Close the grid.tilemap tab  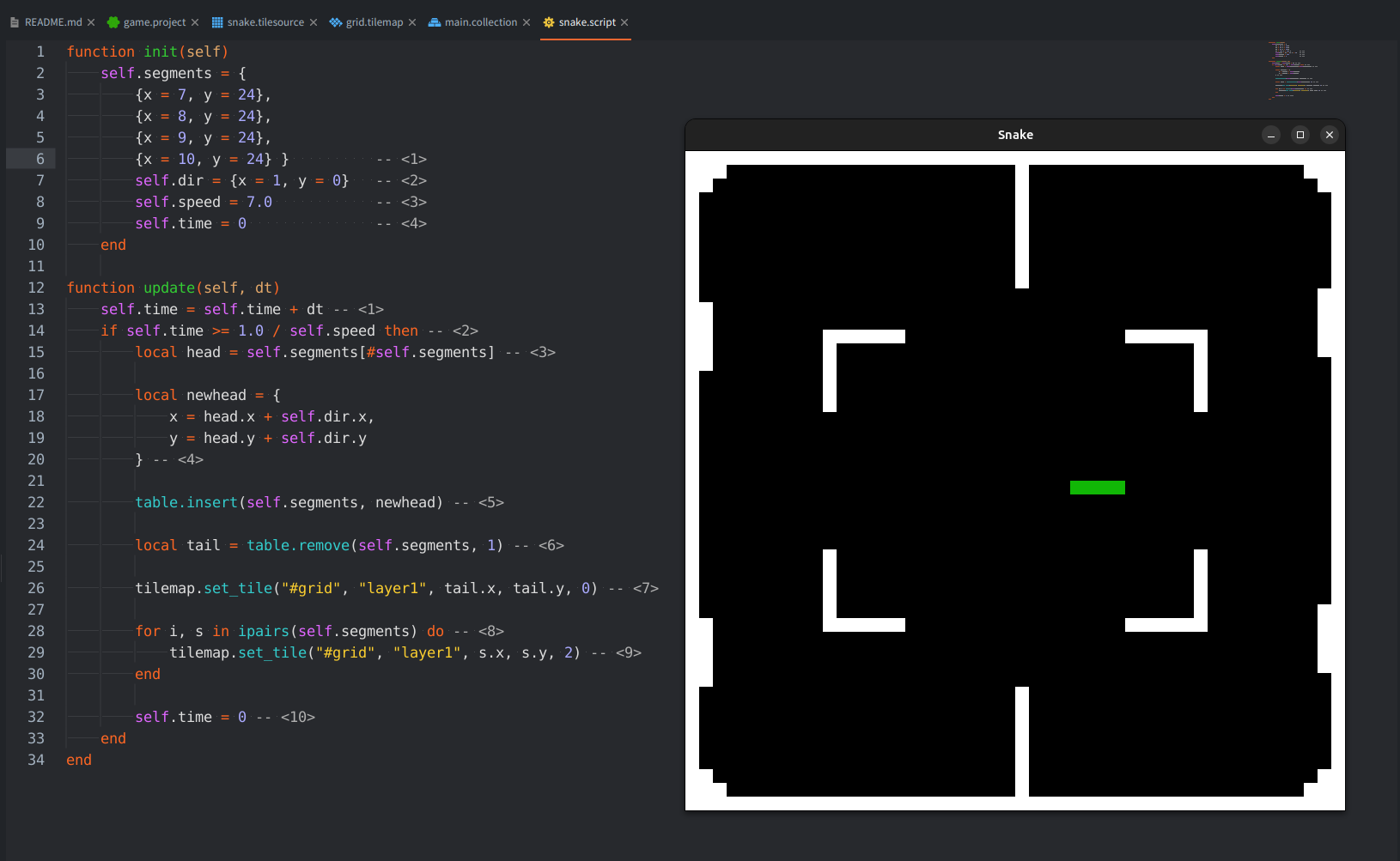tap(412, 22)
